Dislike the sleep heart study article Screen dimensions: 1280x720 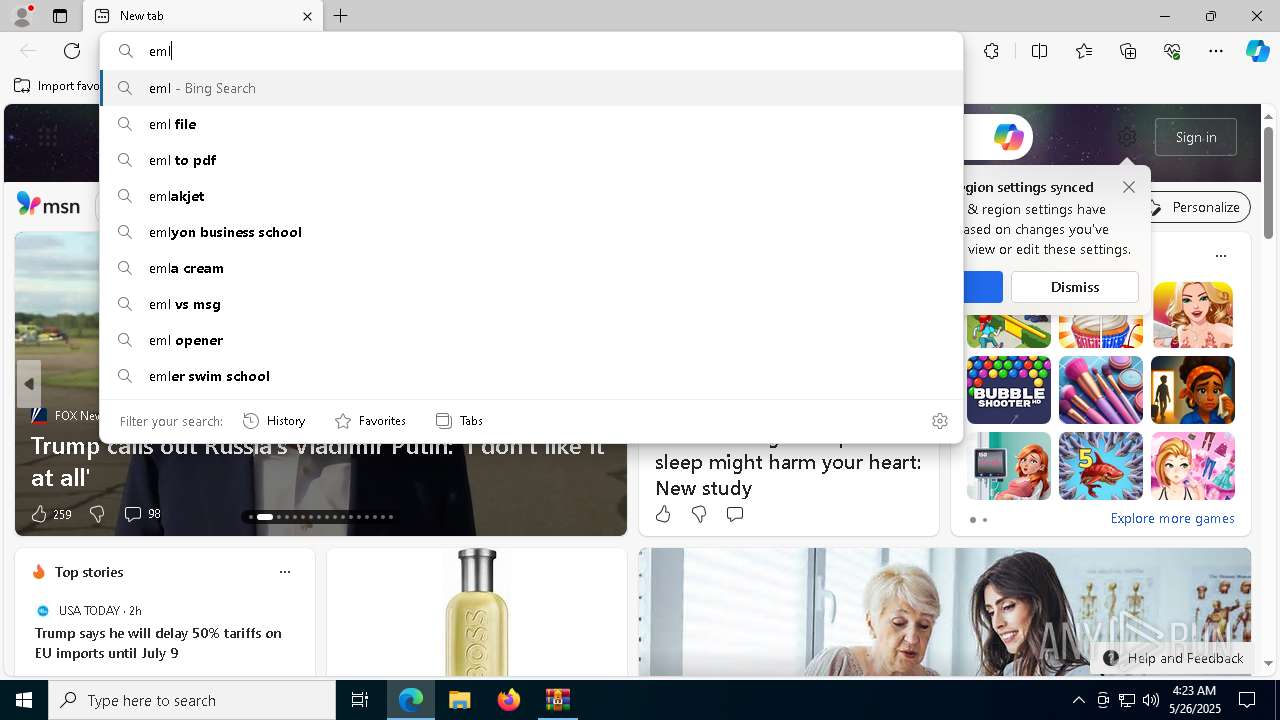click(699, 514)
